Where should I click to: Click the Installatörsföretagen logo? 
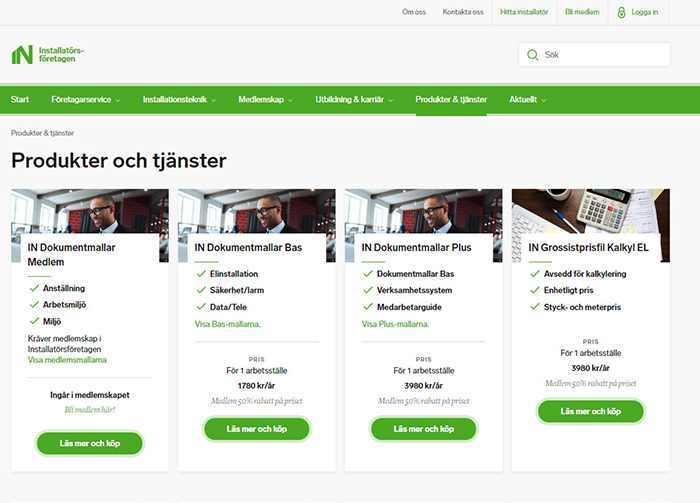(x=48, y=54)
